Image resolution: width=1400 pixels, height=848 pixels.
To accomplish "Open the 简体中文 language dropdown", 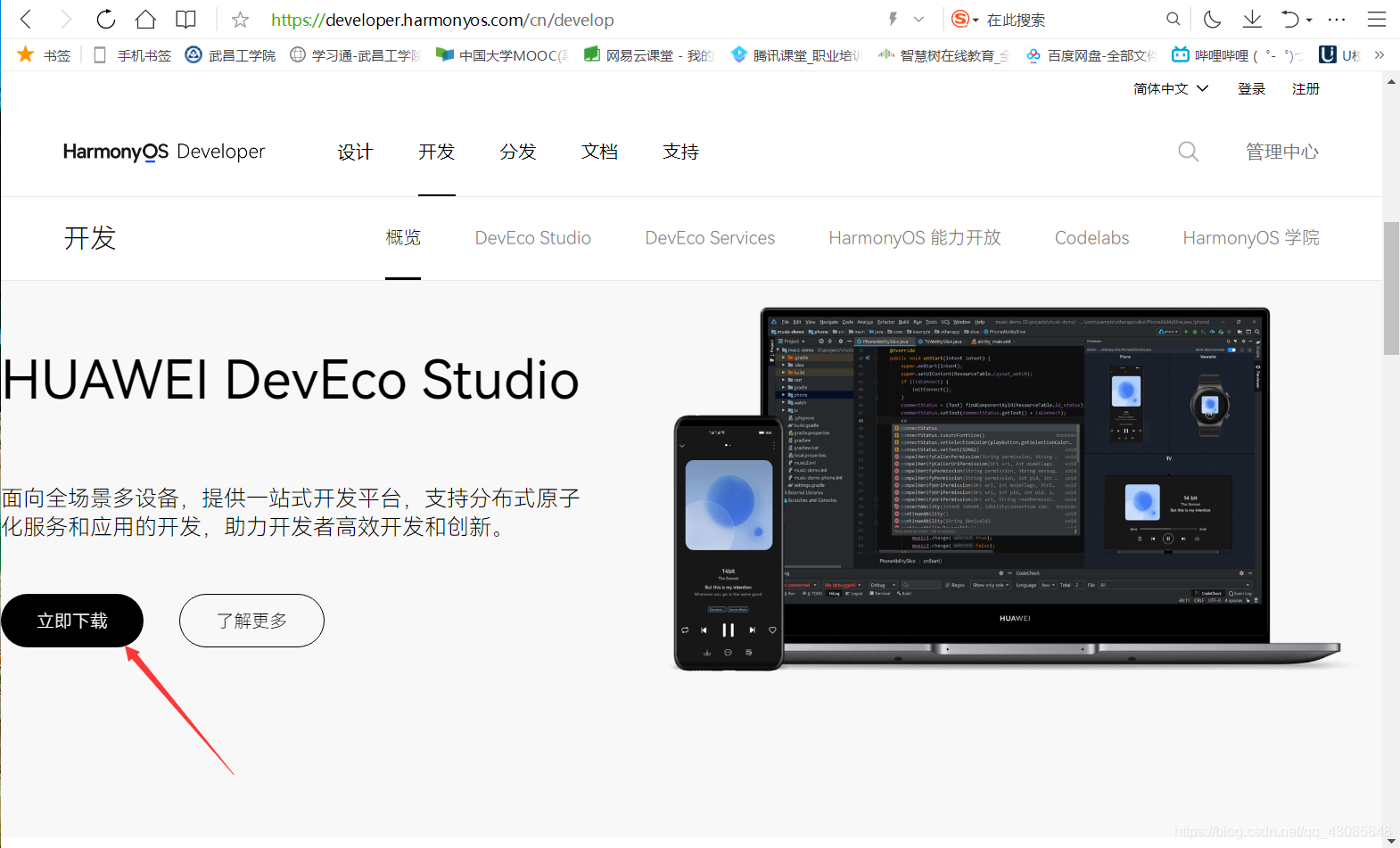I will point(1171,88).
